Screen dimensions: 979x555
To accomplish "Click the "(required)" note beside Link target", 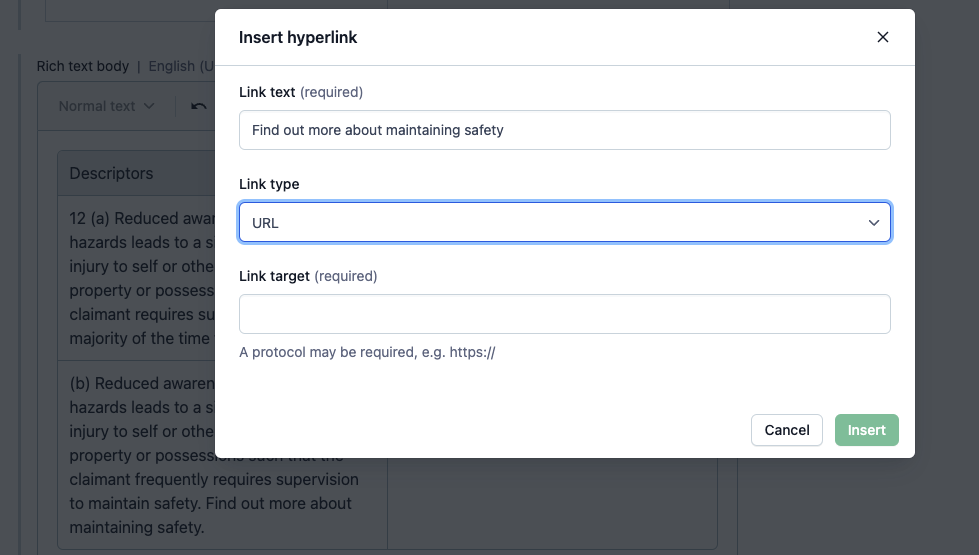I will pos(345,276).
